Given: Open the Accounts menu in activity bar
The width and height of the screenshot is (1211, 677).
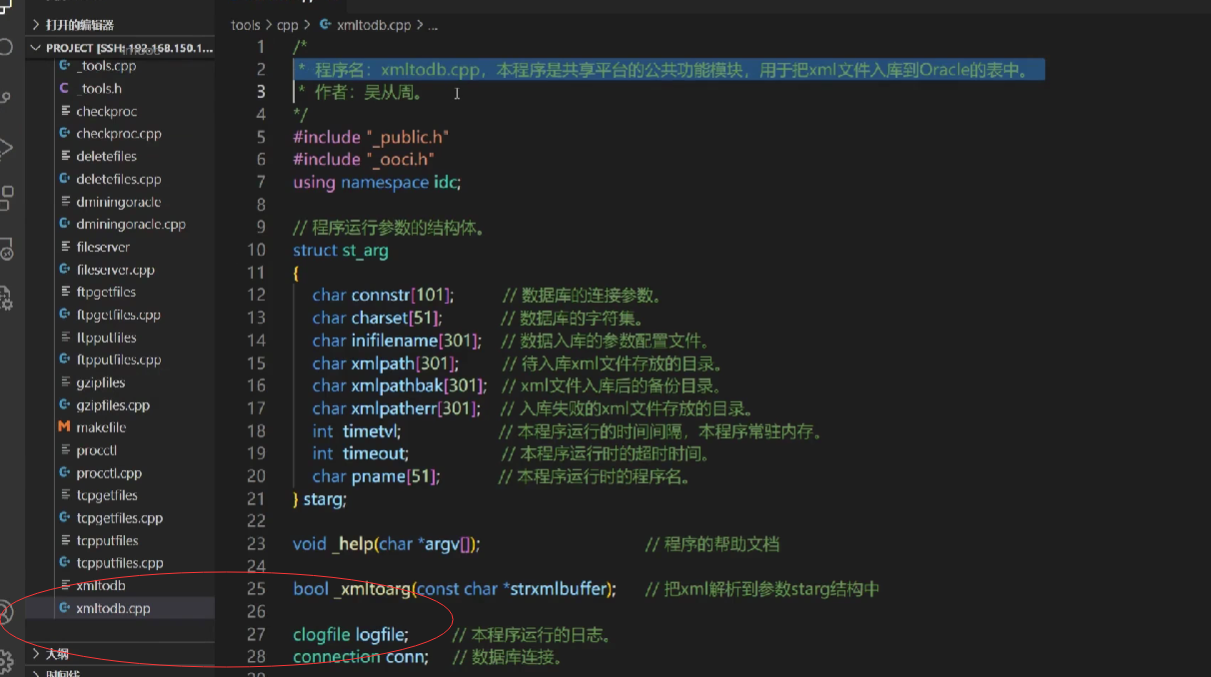Looking at the screenshot, I should pyautogui.click(x=5, y=612).
